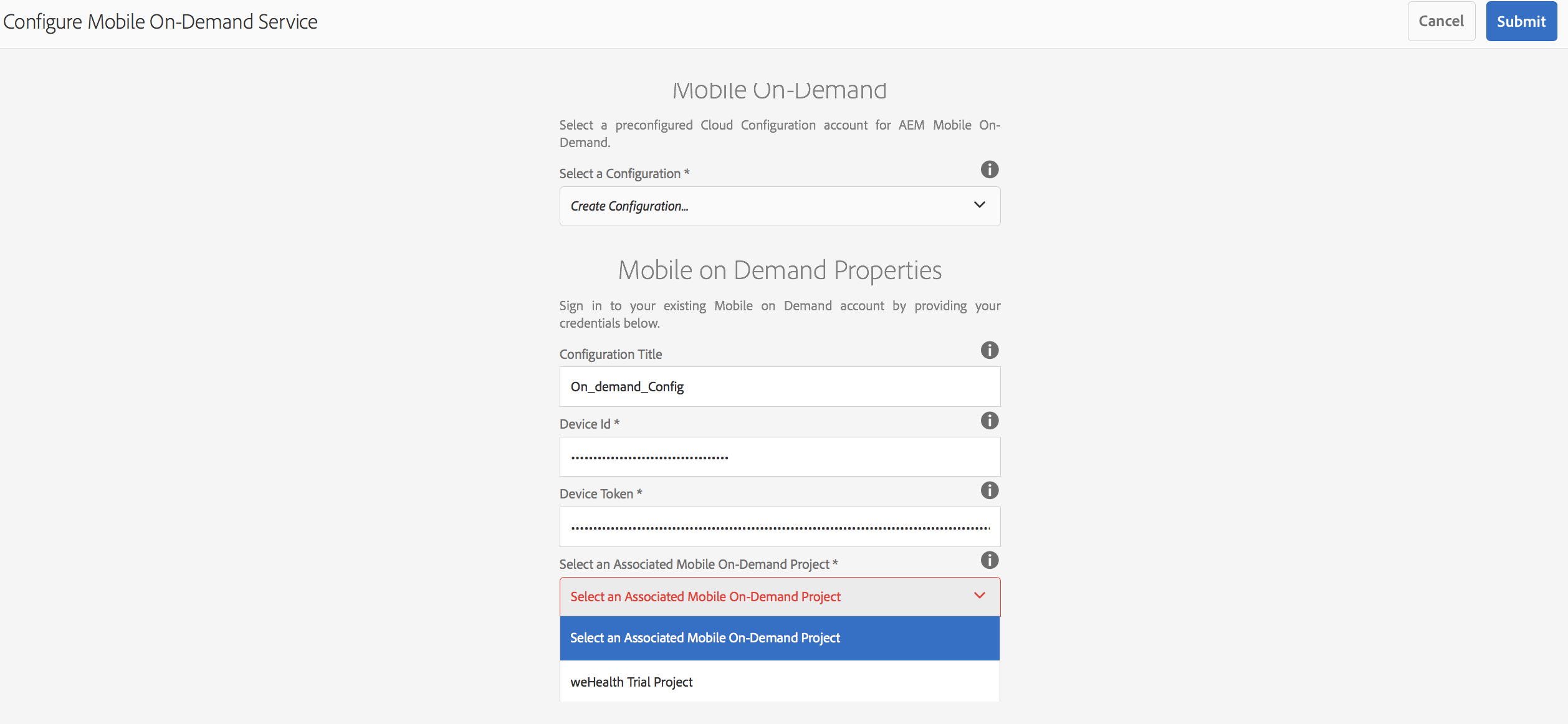Image resolution: width=1568 pixels, height=724 pixels.
Task: Click chevron arrow on Create Configuration dropdown
Action: [x=979, y=205]
